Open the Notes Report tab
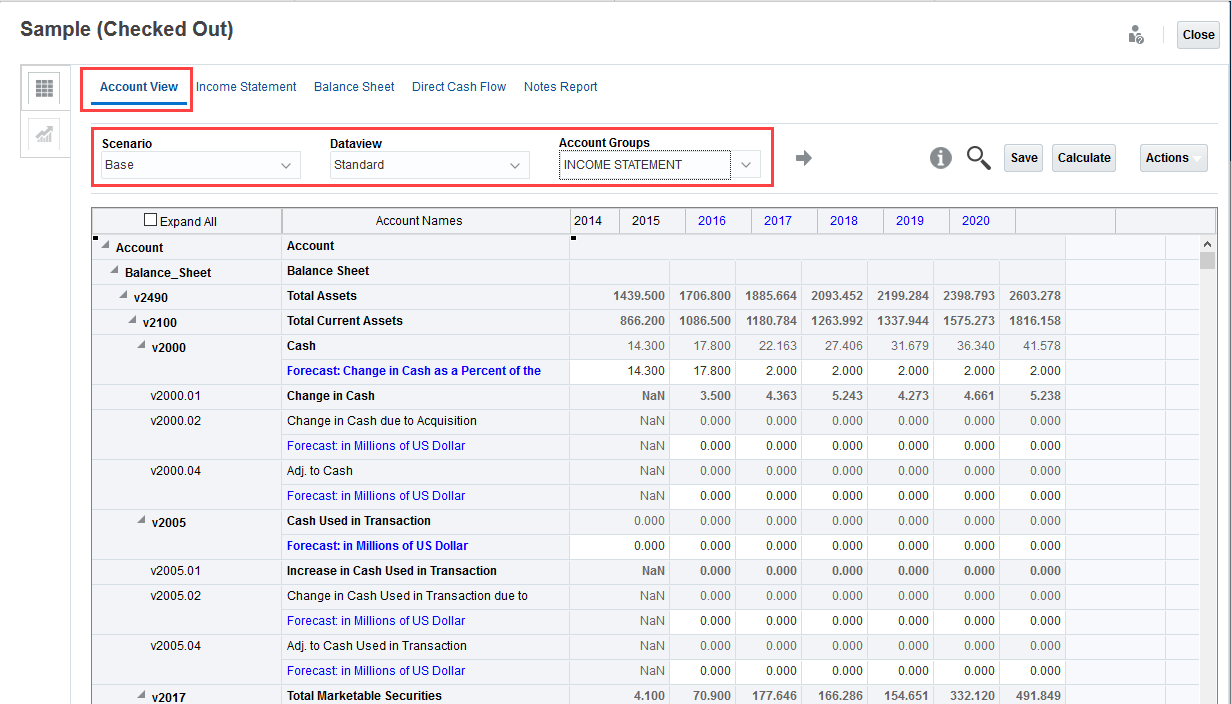The height and width of the screenshot is (704, 1231). coord(561,86)
